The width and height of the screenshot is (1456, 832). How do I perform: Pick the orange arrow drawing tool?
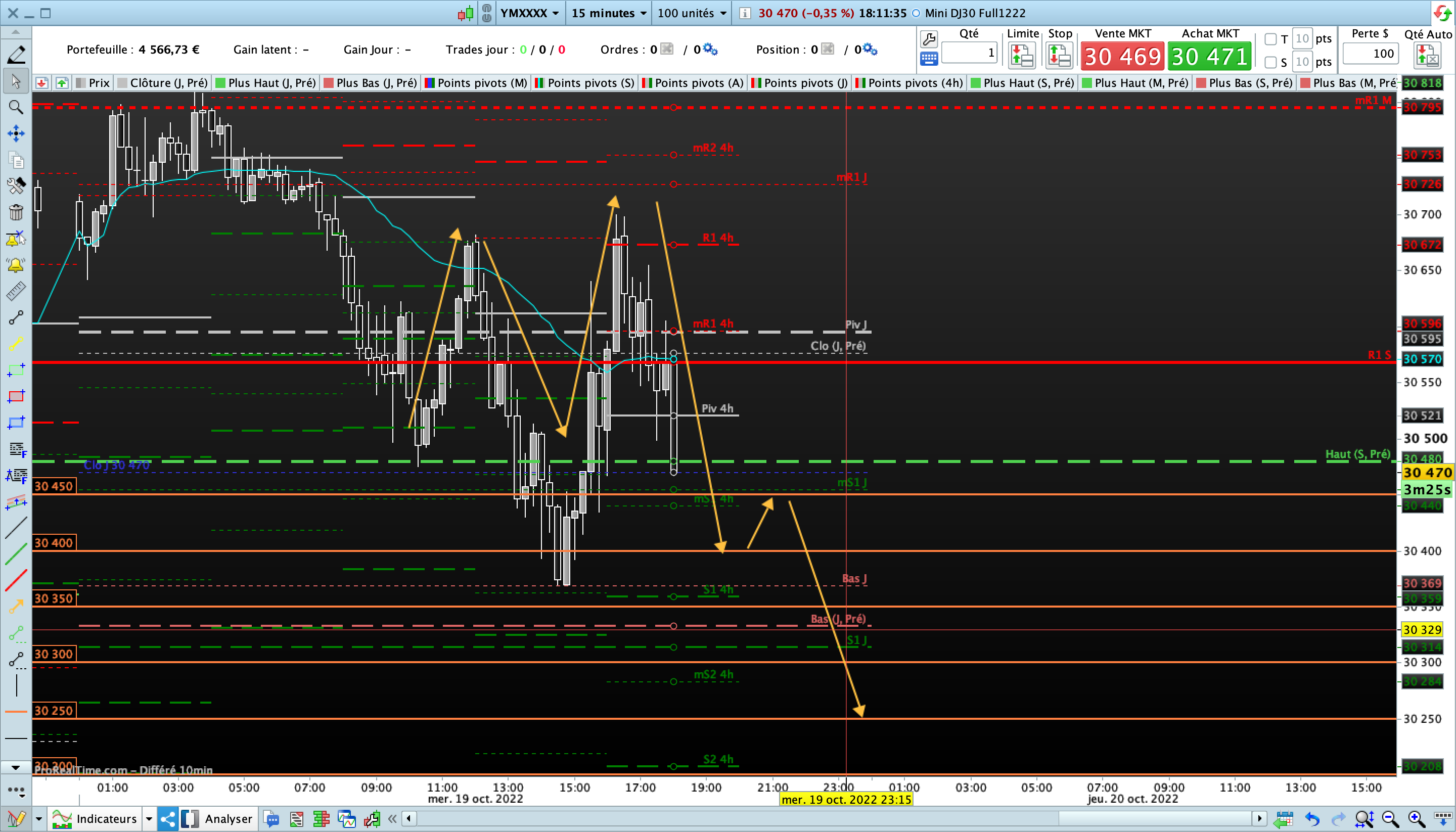point(16,606)
